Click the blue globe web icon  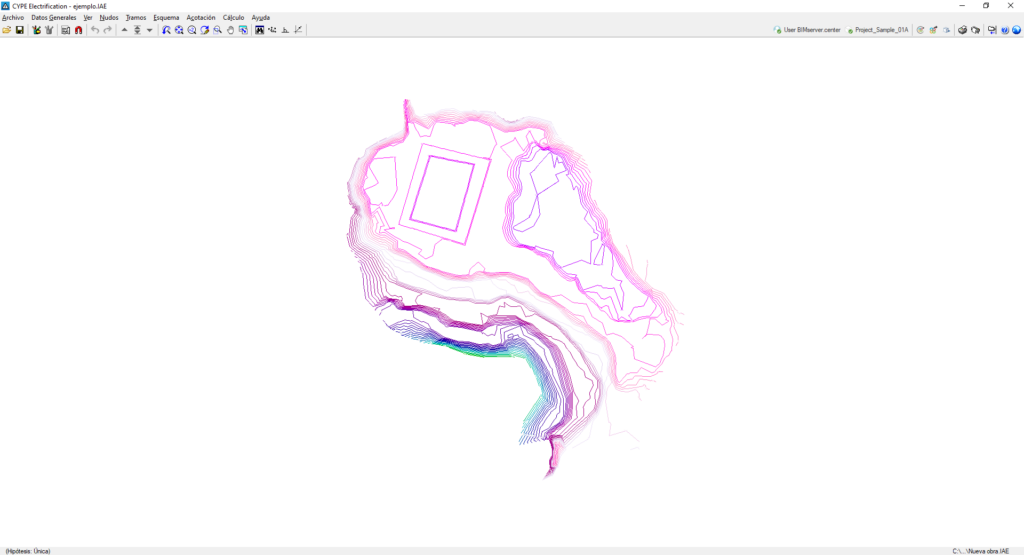point(1017,30)
